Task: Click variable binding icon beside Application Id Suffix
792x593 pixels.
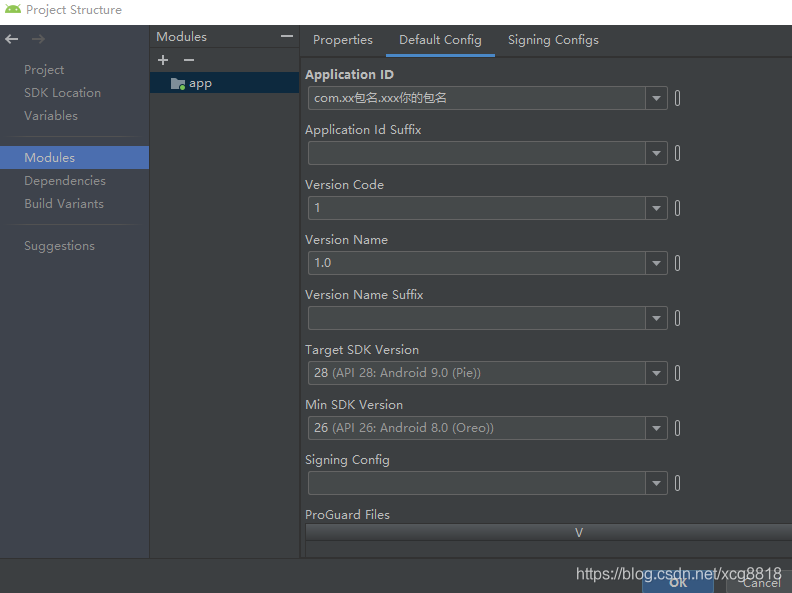Action: point(677,153)
